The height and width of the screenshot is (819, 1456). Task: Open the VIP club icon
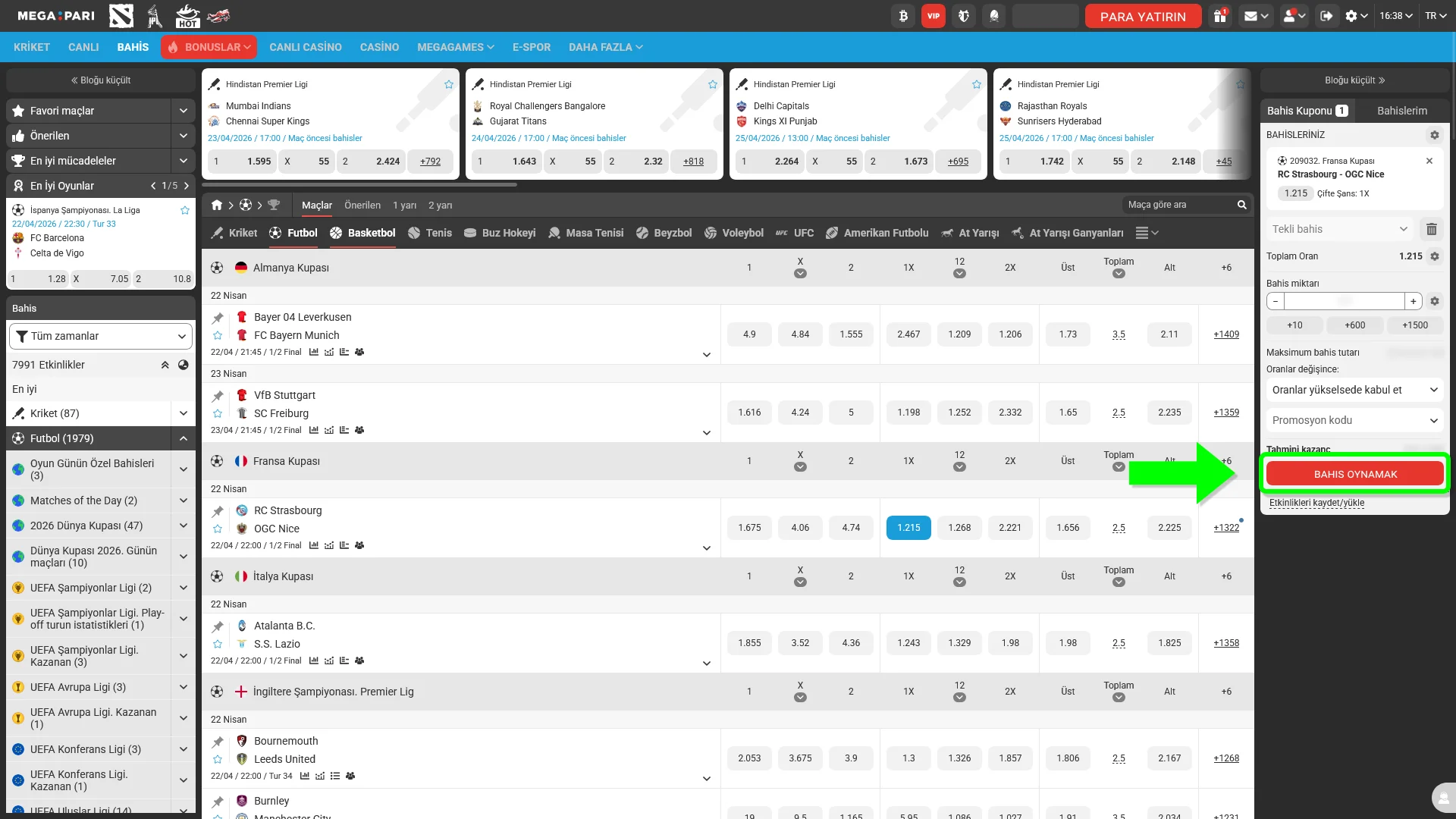[x=934, y=16]
